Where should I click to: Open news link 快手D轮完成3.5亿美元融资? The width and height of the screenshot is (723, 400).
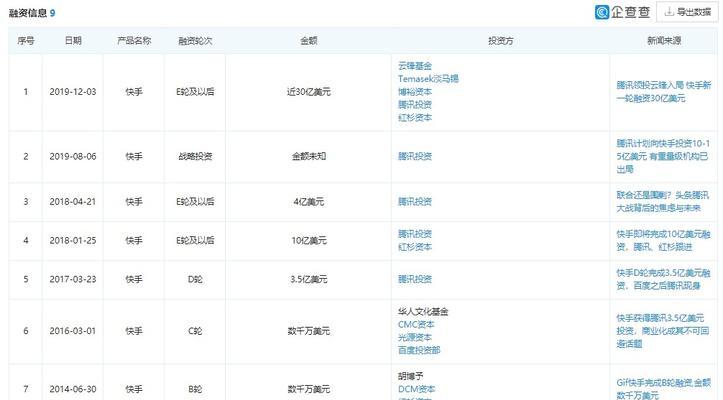tap(664, 279)
